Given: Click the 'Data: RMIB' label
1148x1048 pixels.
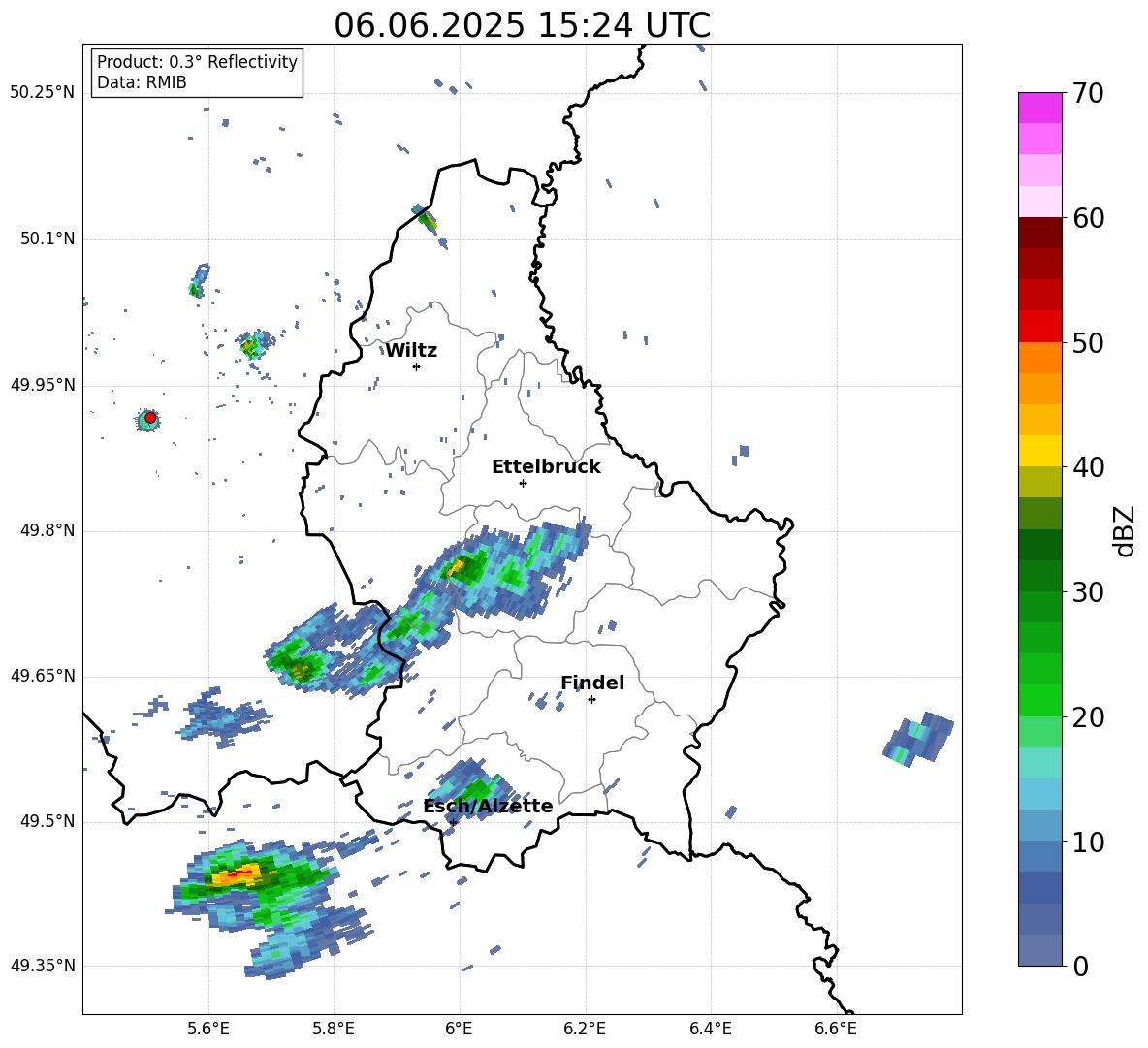Looking at the screenshot, I should coord(142,82).
